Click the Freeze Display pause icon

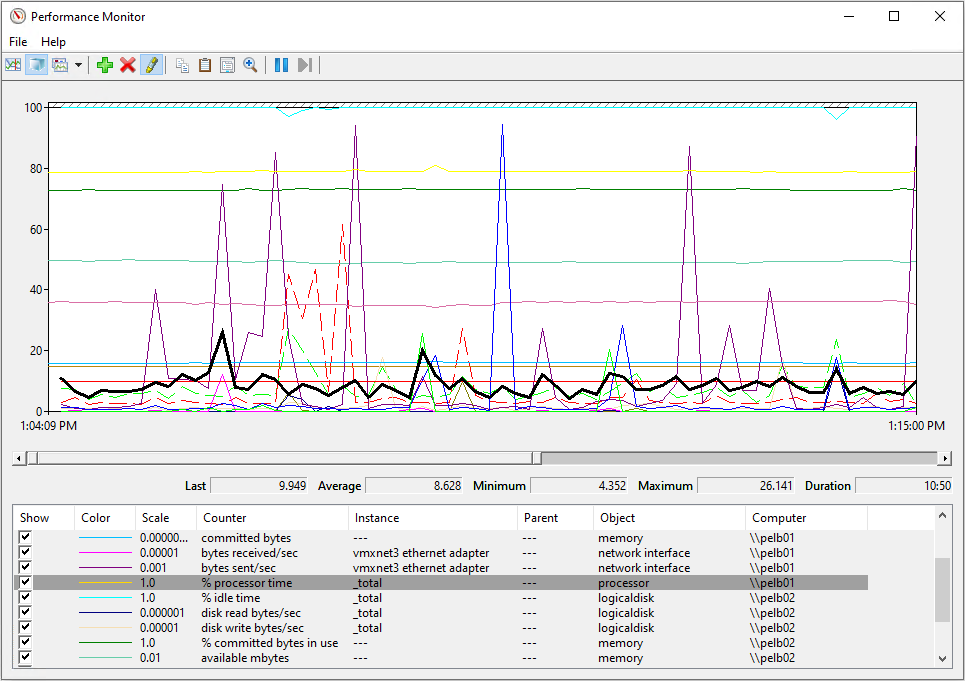click(x=281, y=64)
